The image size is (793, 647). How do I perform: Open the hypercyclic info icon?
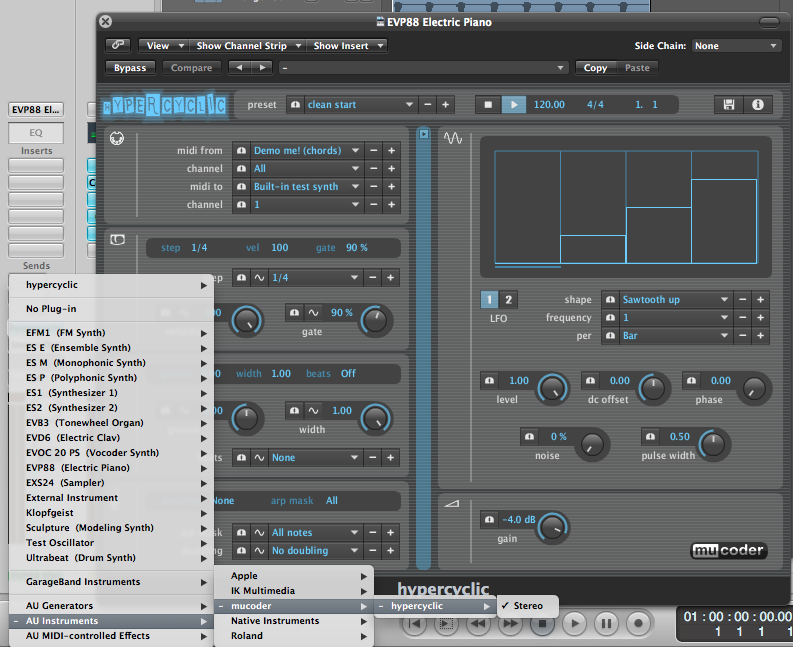pyautogui.click(x=757, y=104)
